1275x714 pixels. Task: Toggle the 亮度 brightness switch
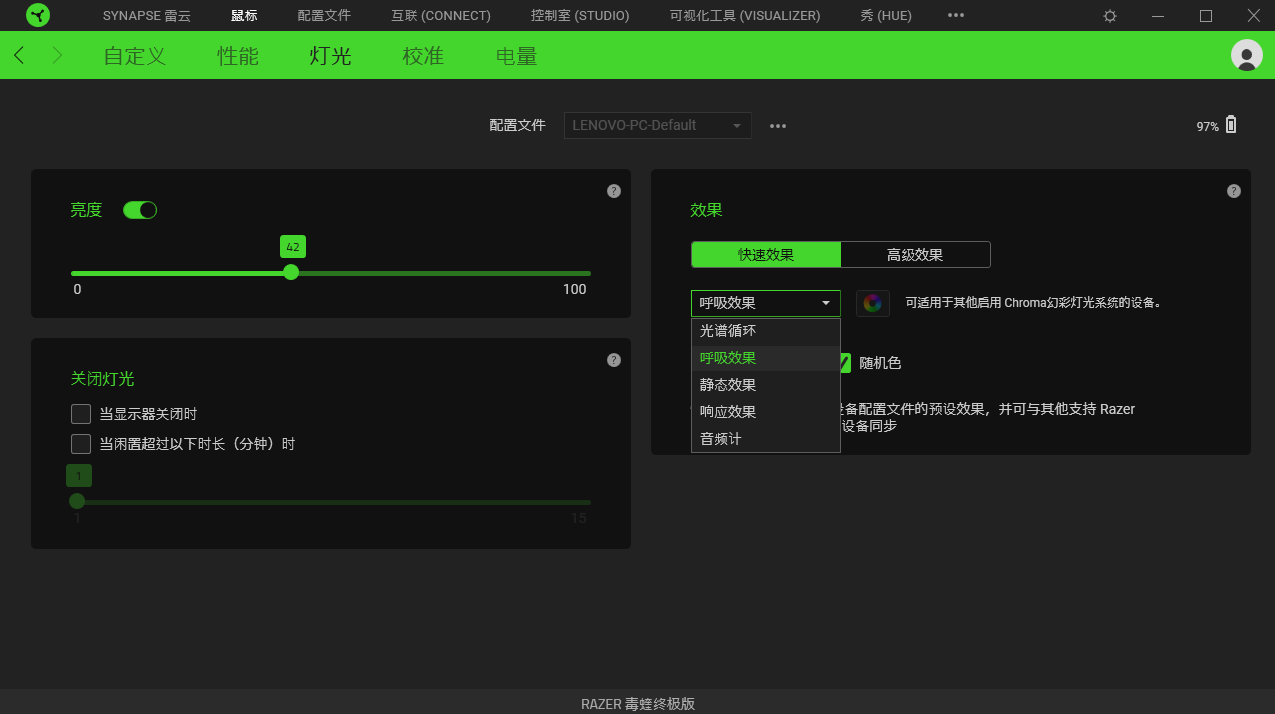[140, 210]
